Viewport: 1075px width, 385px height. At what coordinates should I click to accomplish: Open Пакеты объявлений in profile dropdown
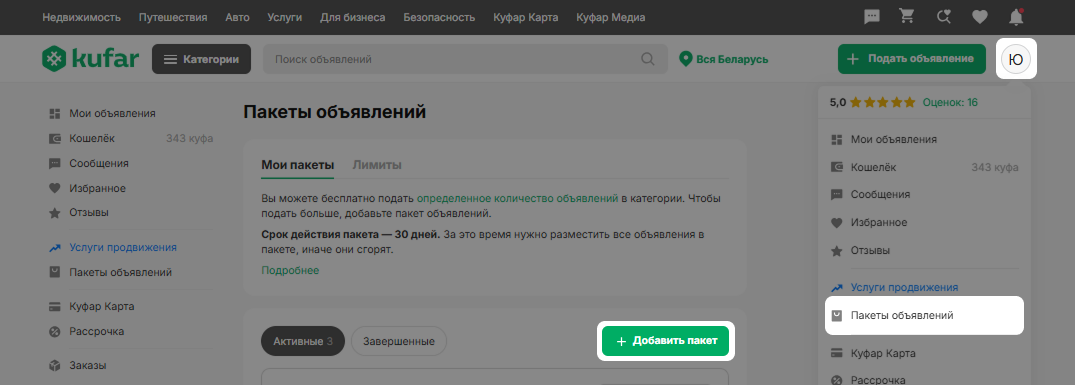point(924,315)
